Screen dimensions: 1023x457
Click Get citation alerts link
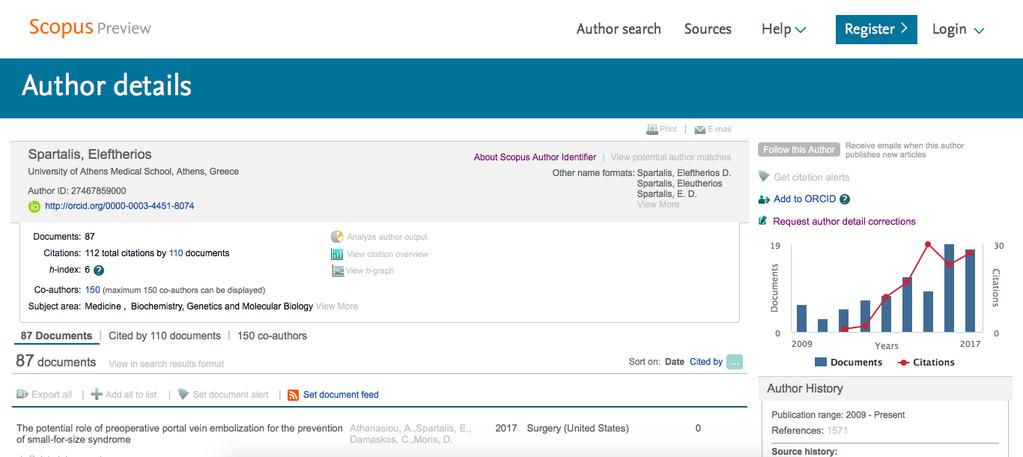click(x=812, y=177)
